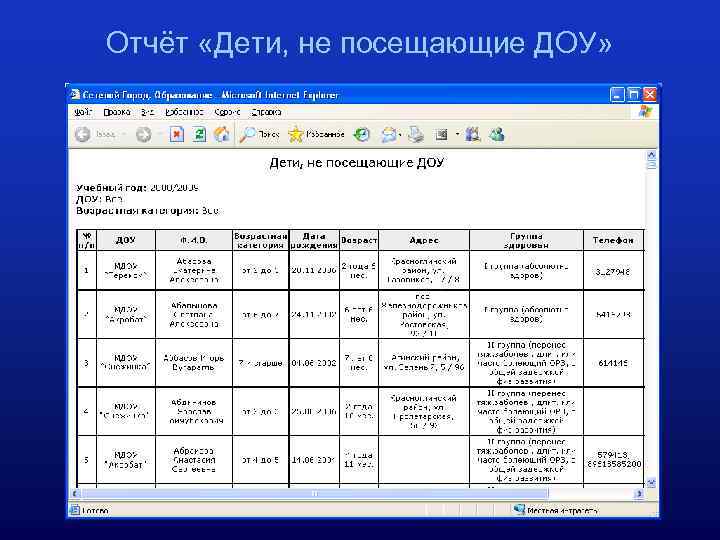Click the horizontal scrollbar thumb
The image size is (720, 540).
point(315,494)
